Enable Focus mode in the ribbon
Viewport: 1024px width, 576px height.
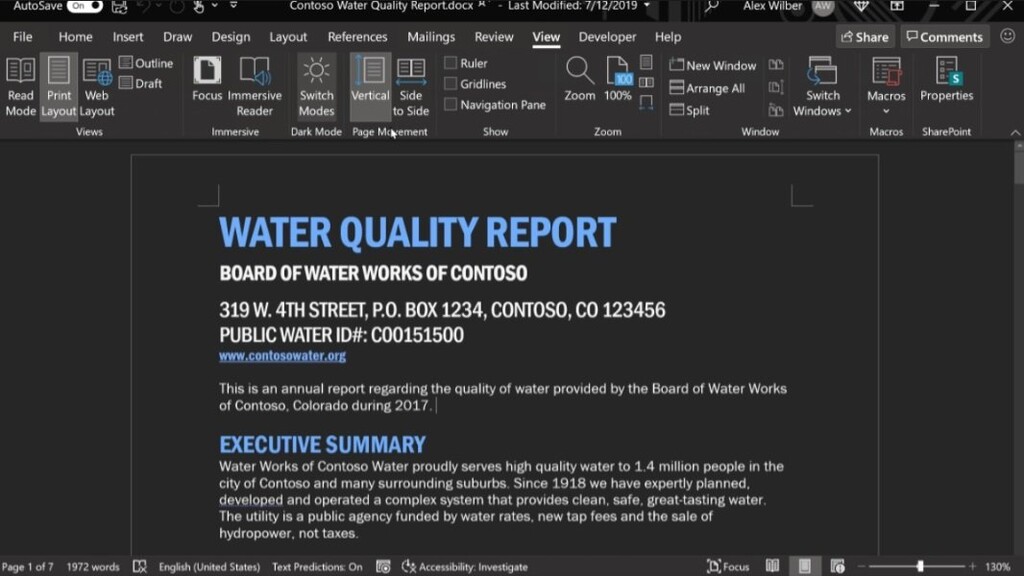pos(207,80)
